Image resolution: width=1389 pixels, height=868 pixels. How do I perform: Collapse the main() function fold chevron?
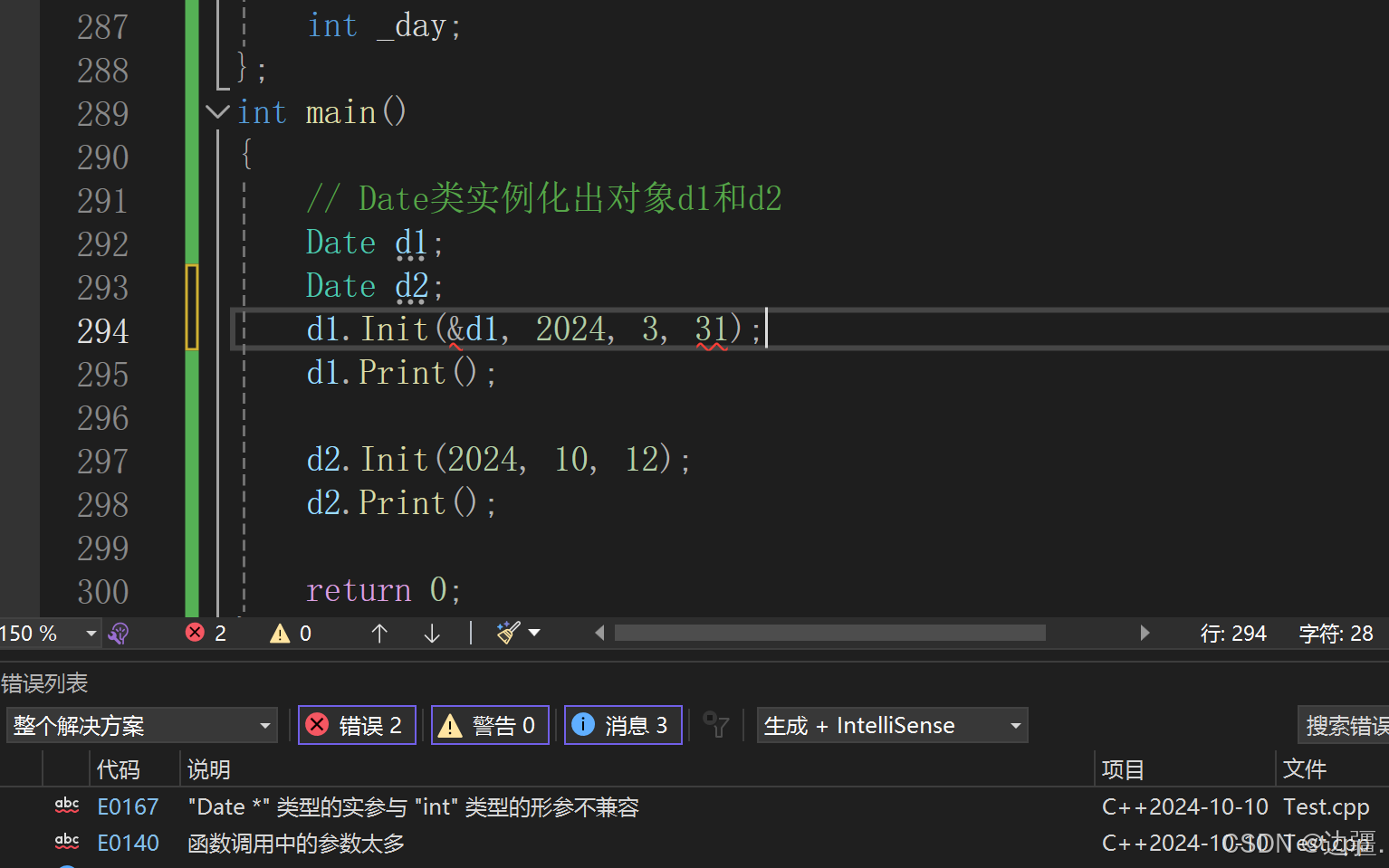217,112
